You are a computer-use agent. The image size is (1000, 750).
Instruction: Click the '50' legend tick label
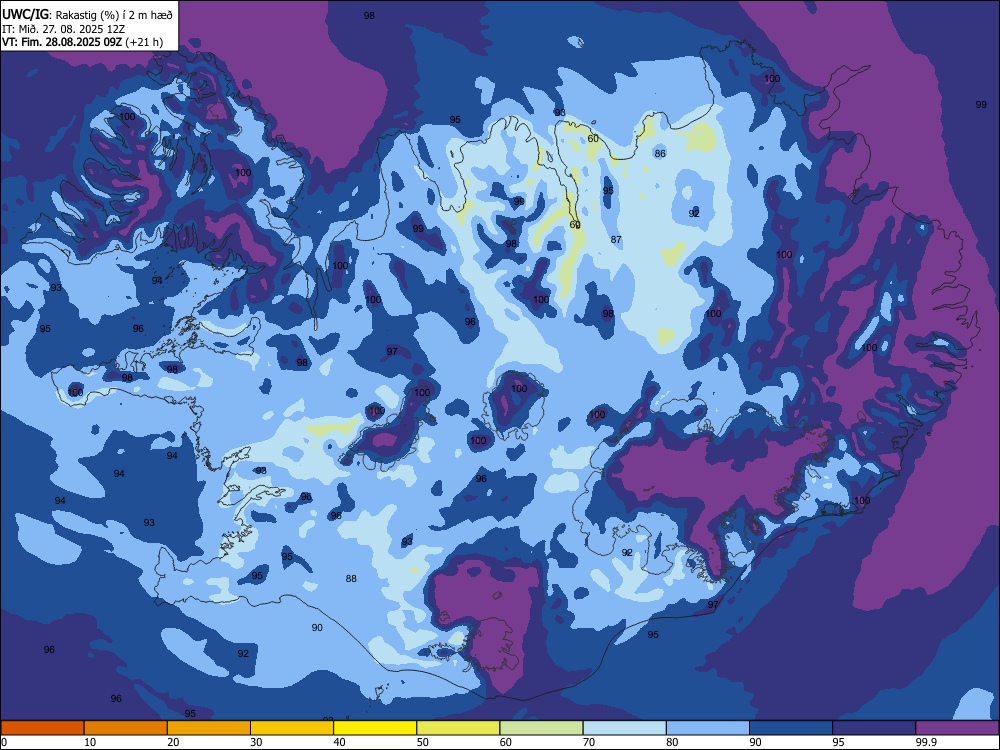[423, 742]
